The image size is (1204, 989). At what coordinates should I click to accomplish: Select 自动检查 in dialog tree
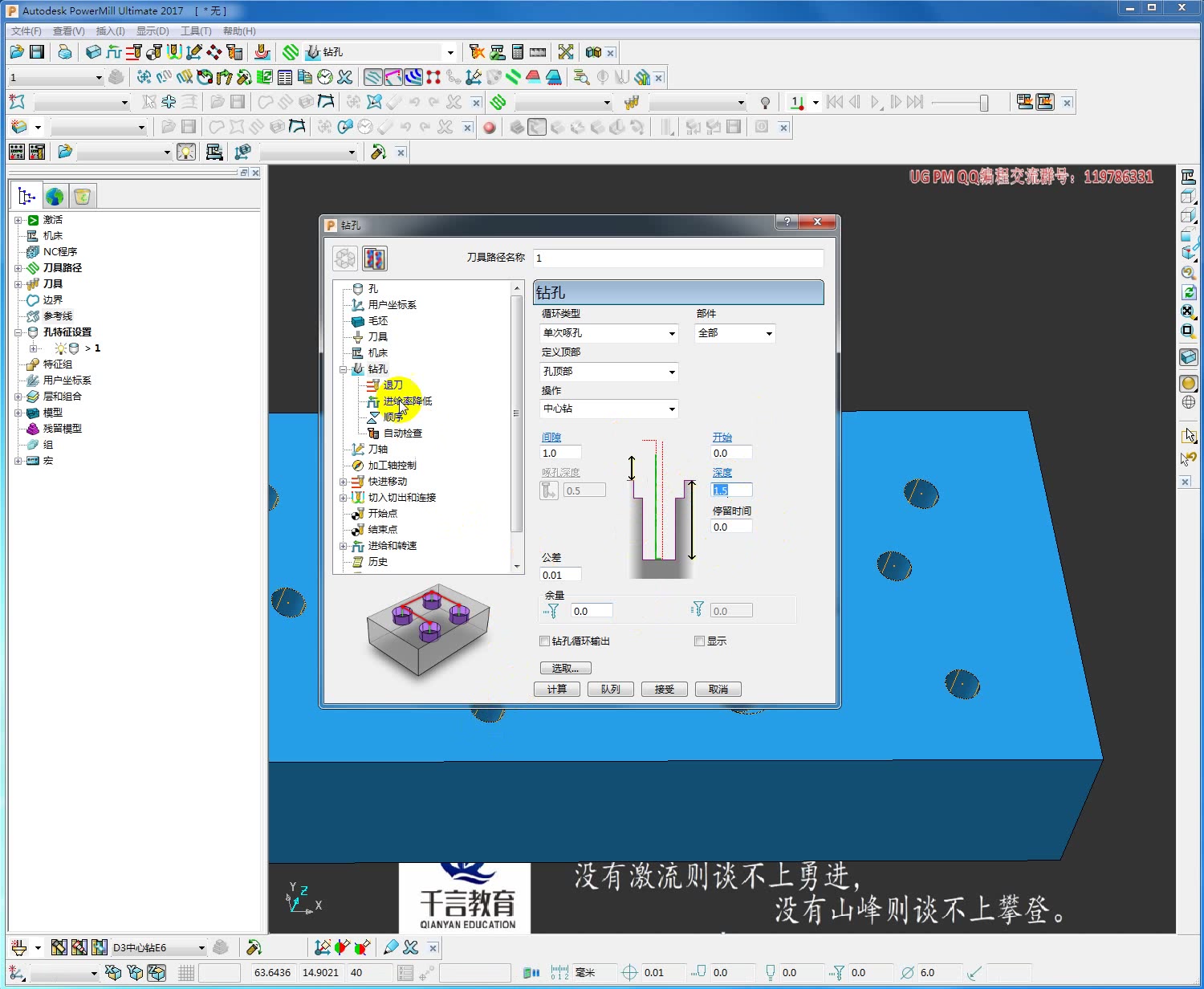coord(403,433)
